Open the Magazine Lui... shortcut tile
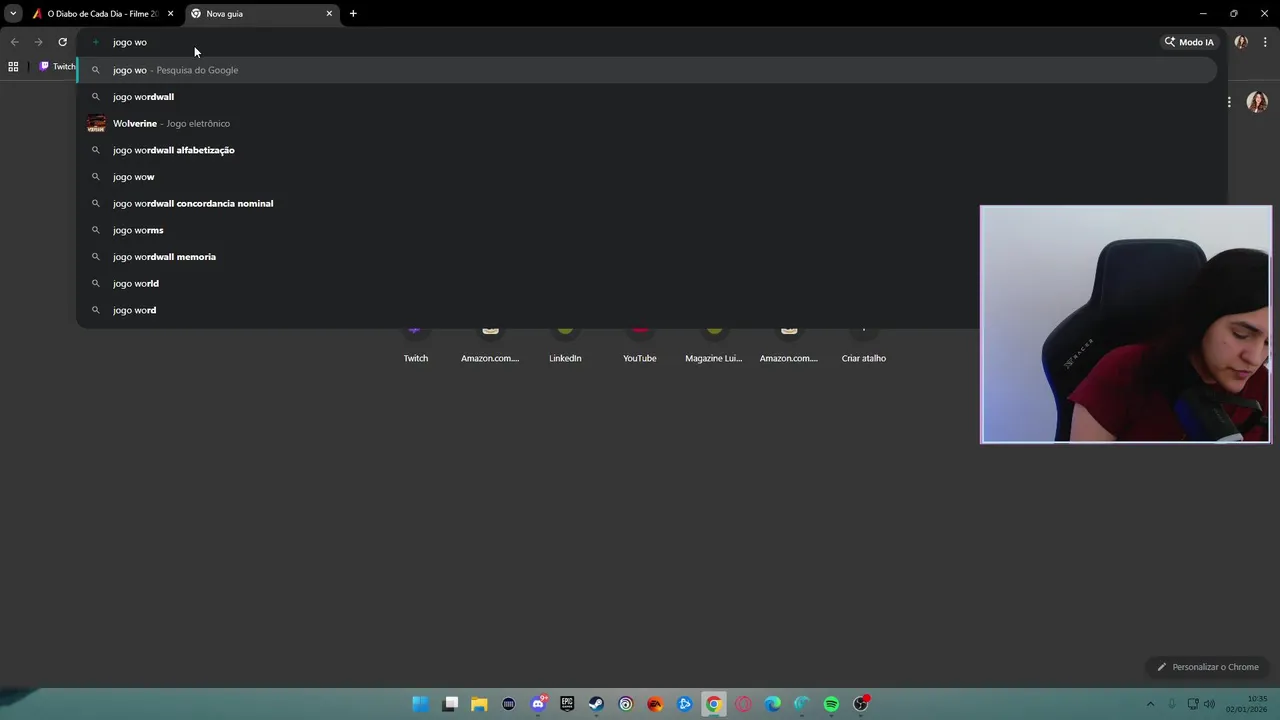Viewport: 1280px width, 720px height. pos(714,345)
